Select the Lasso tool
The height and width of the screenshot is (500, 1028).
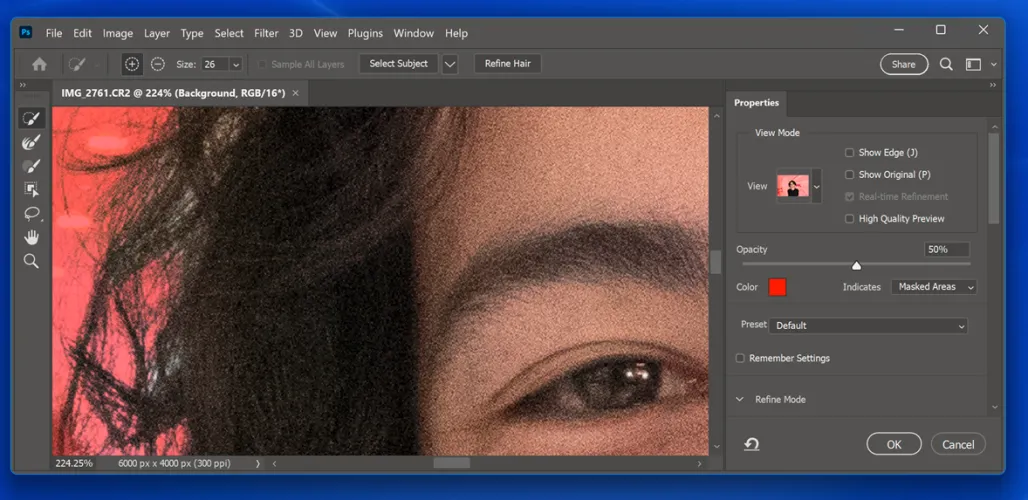pyautogui.click(x=31, y=214)
